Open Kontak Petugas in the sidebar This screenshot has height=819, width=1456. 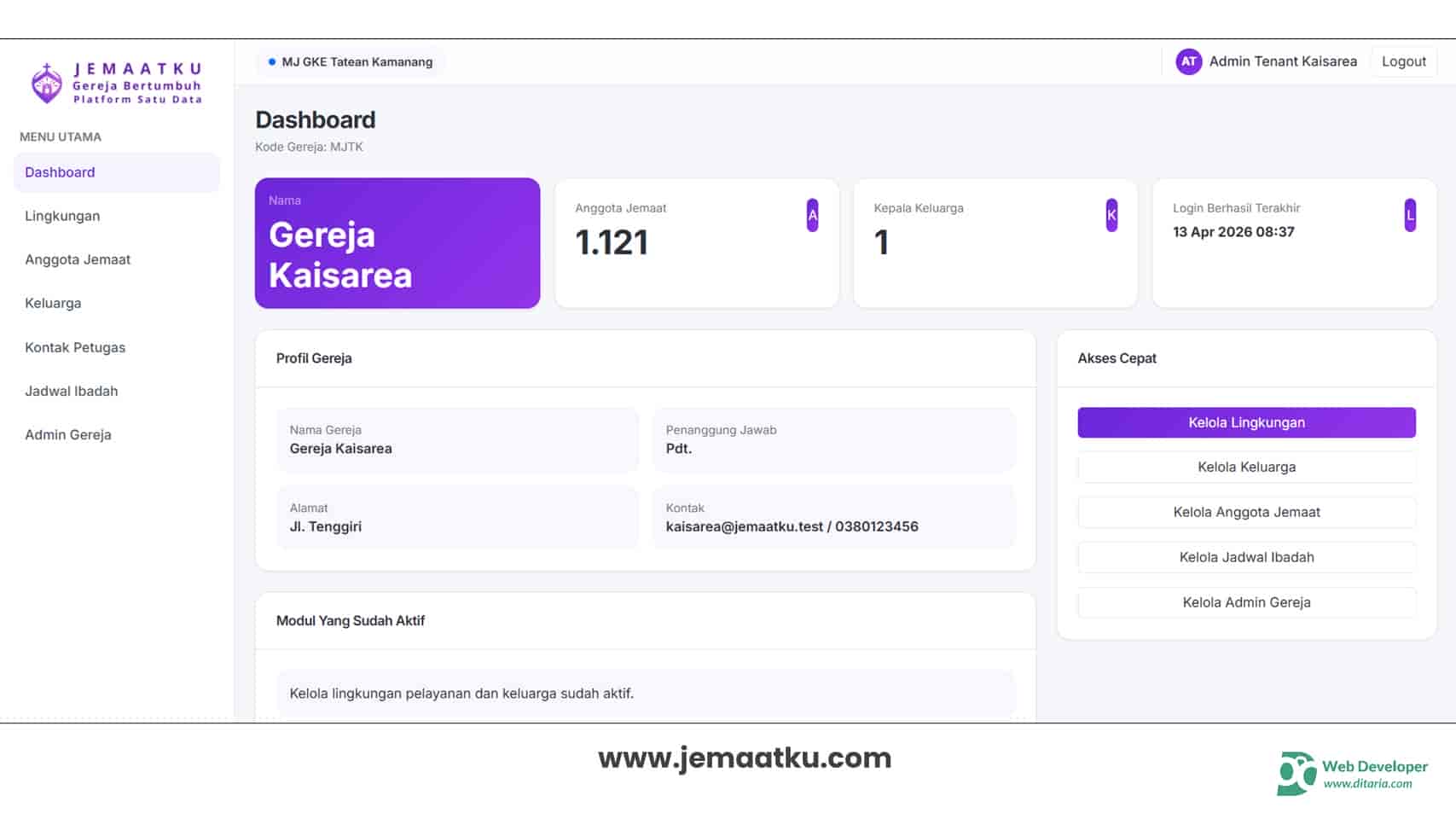pyautogui.click(x=75, y=347)
